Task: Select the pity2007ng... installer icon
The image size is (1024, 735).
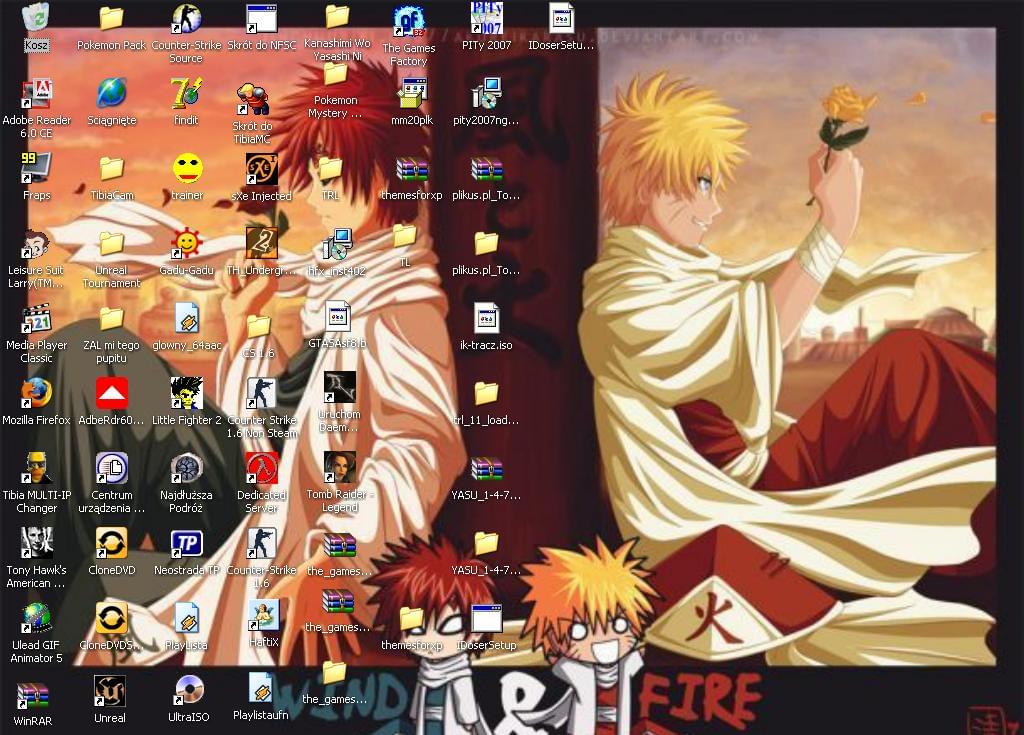Action: (x=487, y=93)
